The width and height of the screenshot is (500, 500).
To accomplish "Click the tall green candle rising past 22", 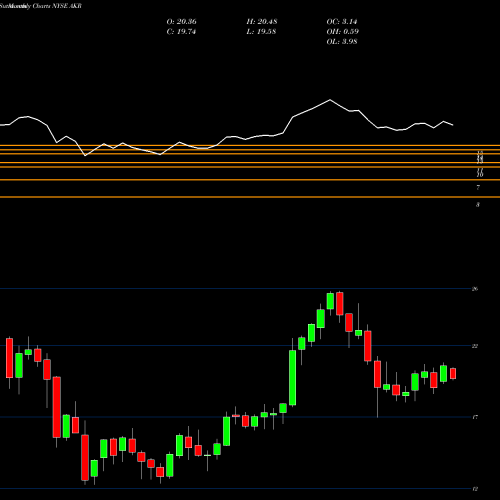I will click(x=292, y=378).
